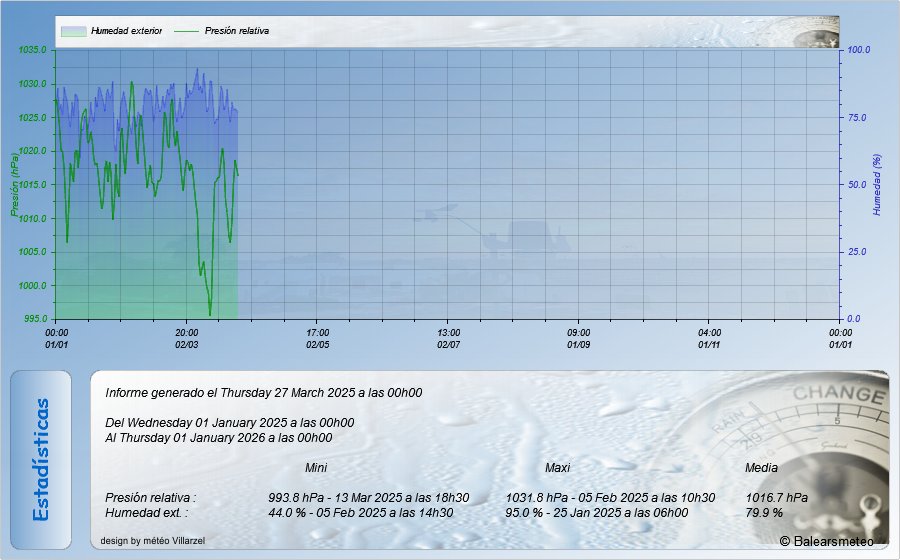Select the 'Informe generado el Thursday 27 March' line
Screen dimensions: 900x560
pyautogui.click(x=263, y=393)
